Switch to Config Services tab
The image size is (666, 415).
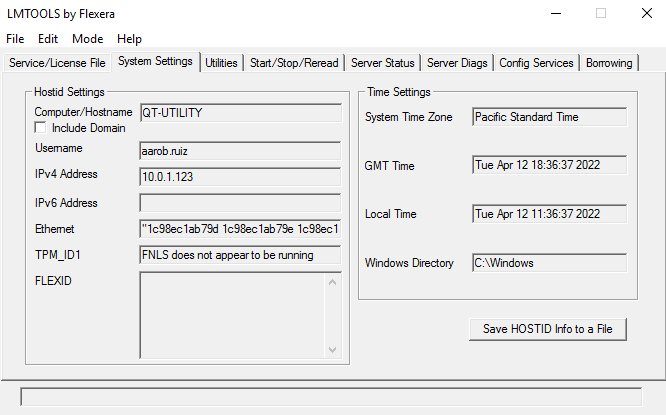[x=536, y=63]
